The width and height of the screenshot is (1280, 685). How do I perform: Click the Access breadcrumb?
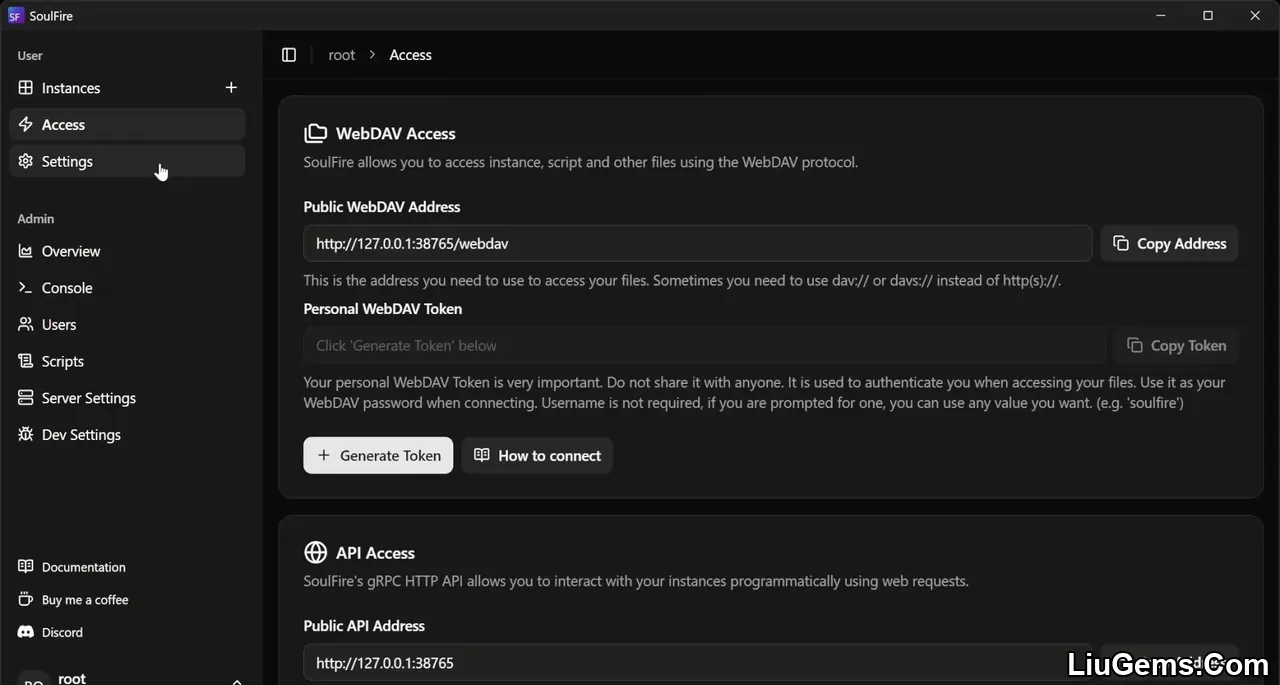tap(410, 55)
